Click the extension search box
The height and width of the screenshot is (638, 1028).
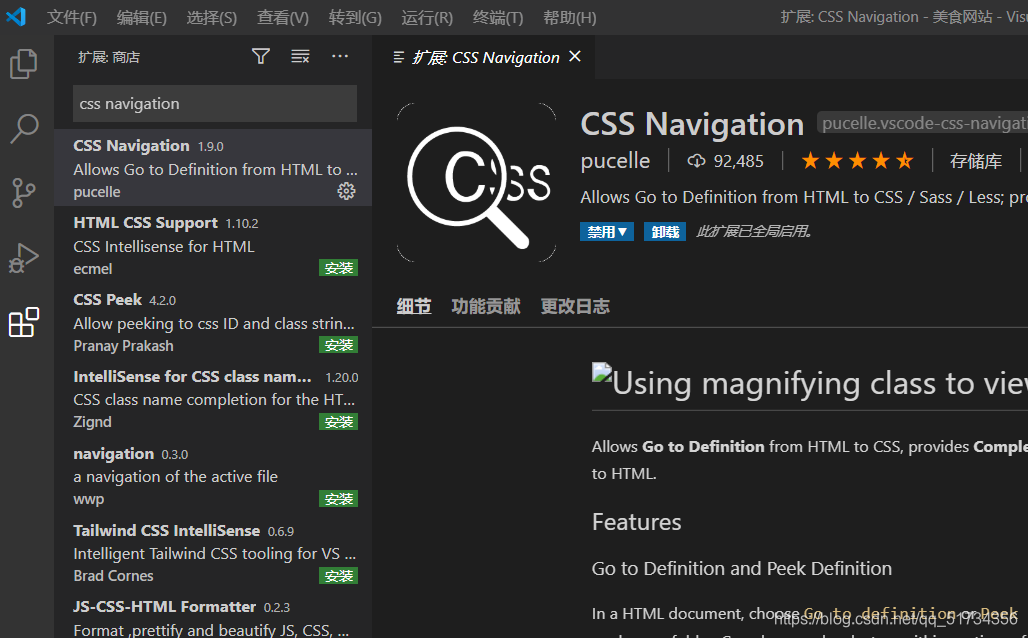pyautogui.click(x=215, y=104)
